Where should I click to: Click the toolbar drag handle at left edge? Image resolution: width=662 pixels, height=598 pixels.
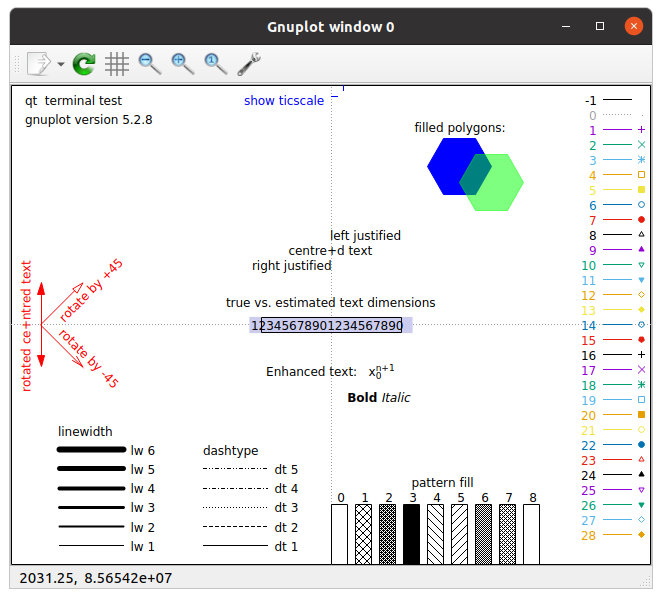coord(14,64)
